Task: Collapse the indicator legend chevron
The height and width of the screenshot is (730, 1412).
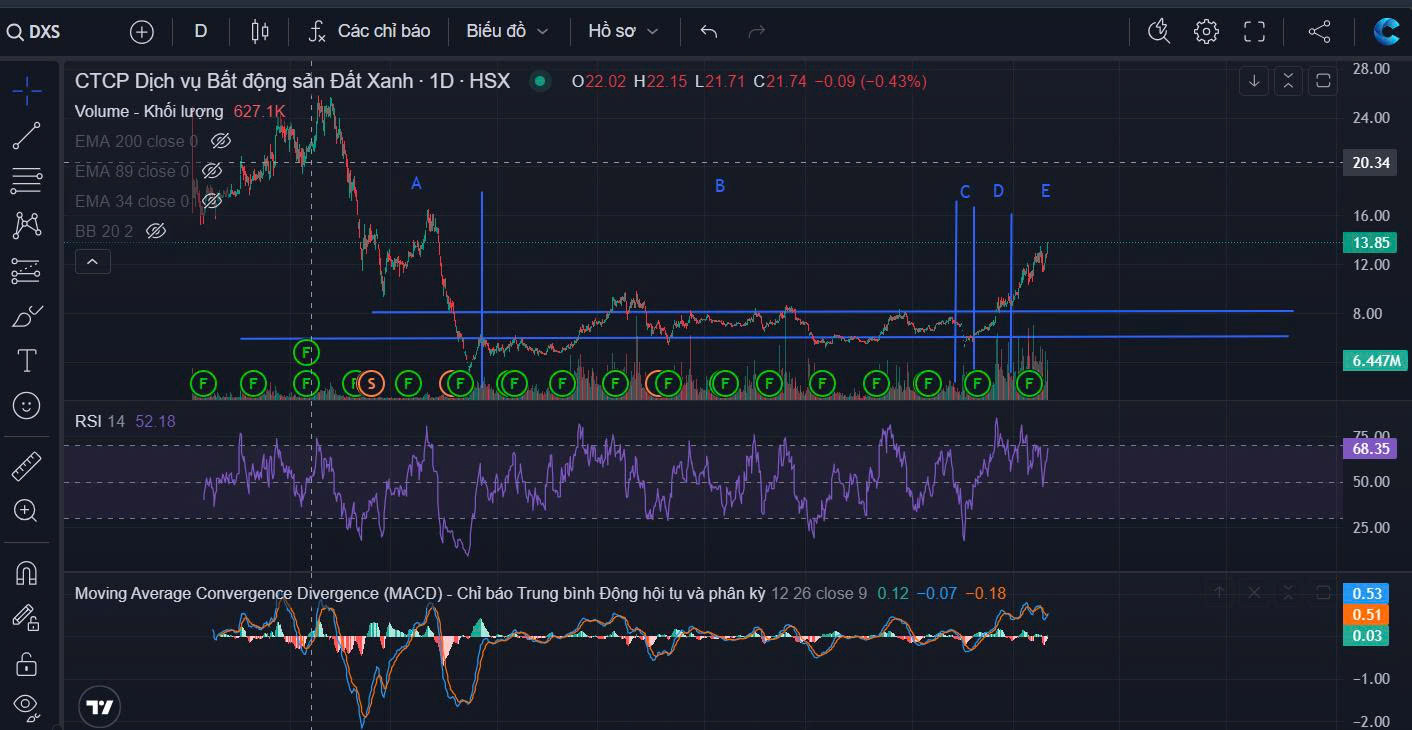Action: [x=92, y=262]
